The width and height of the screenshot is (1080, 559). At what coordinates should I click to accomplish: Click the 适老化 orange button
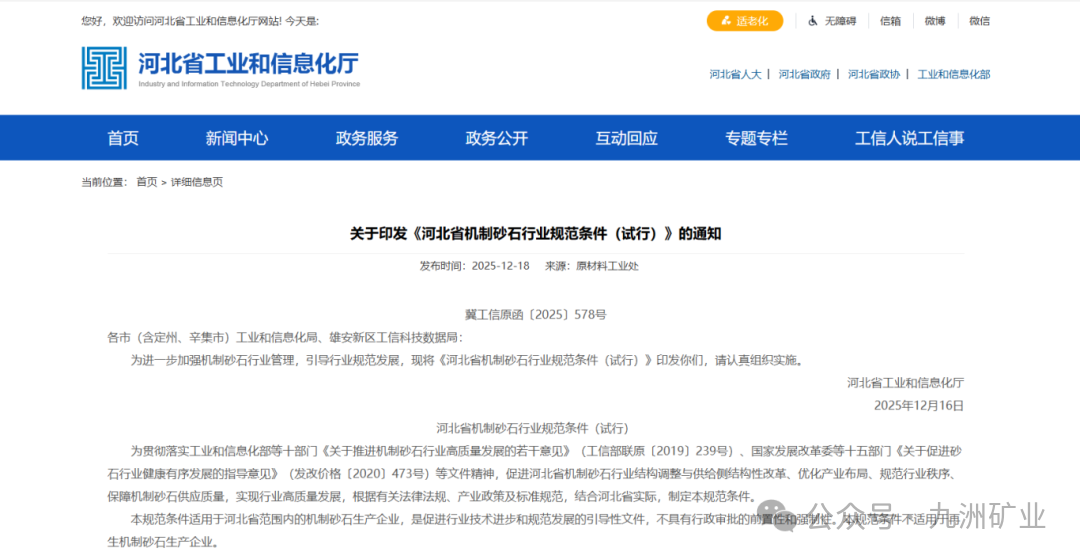[x=745, y=21]
